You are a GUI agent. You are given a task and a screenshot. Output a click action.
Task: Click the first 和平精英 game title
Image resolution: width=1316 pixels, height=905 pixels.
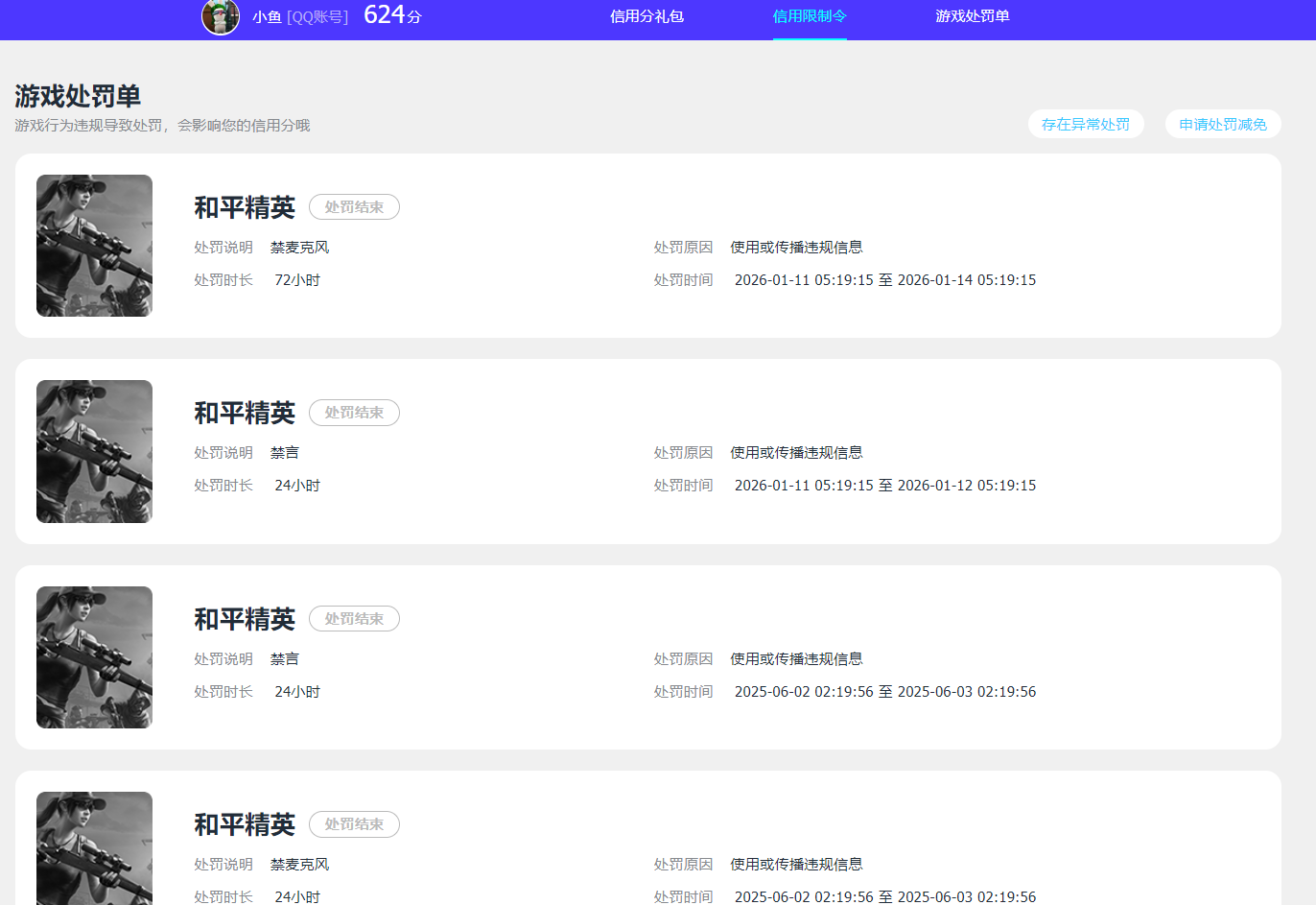pyautogui.click(x=243, y=206)
